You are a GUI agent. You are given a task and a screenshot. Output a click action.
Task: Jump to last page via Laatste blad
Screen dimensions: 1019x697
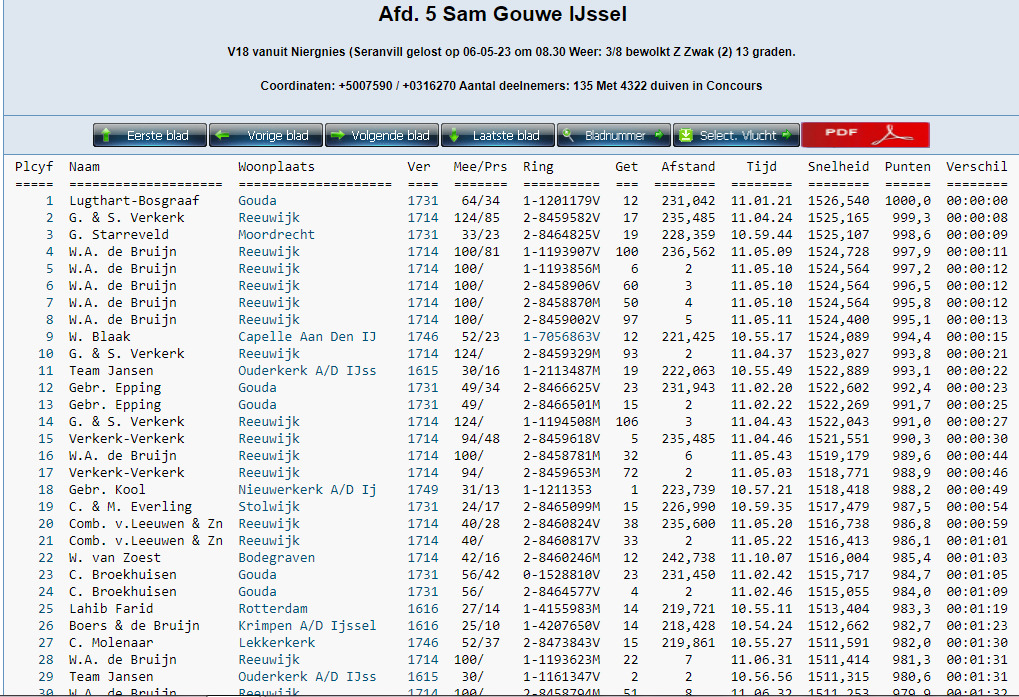[497, 135]
